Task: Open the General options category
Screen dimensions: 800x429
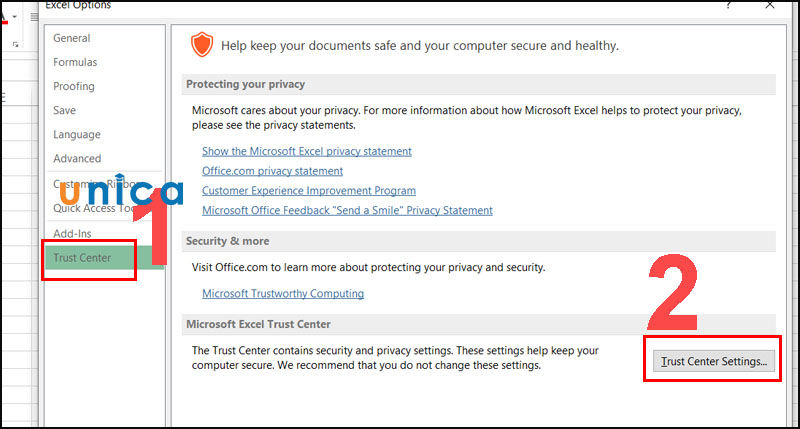Action: pos(71,38)
